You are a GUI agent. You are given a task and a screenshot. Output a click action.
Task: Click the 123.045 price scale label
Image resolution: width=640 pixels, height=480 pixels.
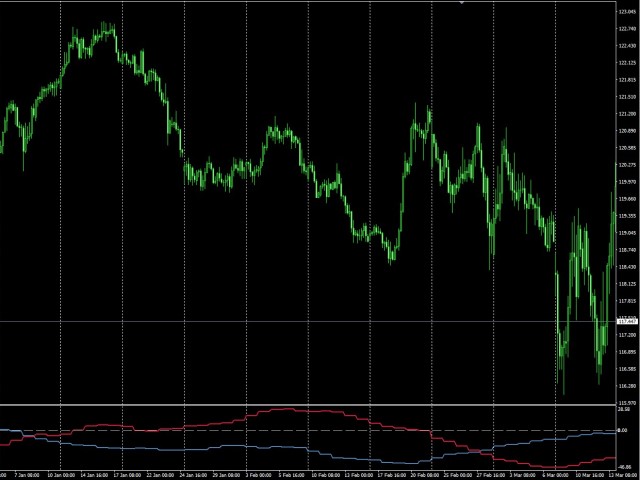click(629, 12)
